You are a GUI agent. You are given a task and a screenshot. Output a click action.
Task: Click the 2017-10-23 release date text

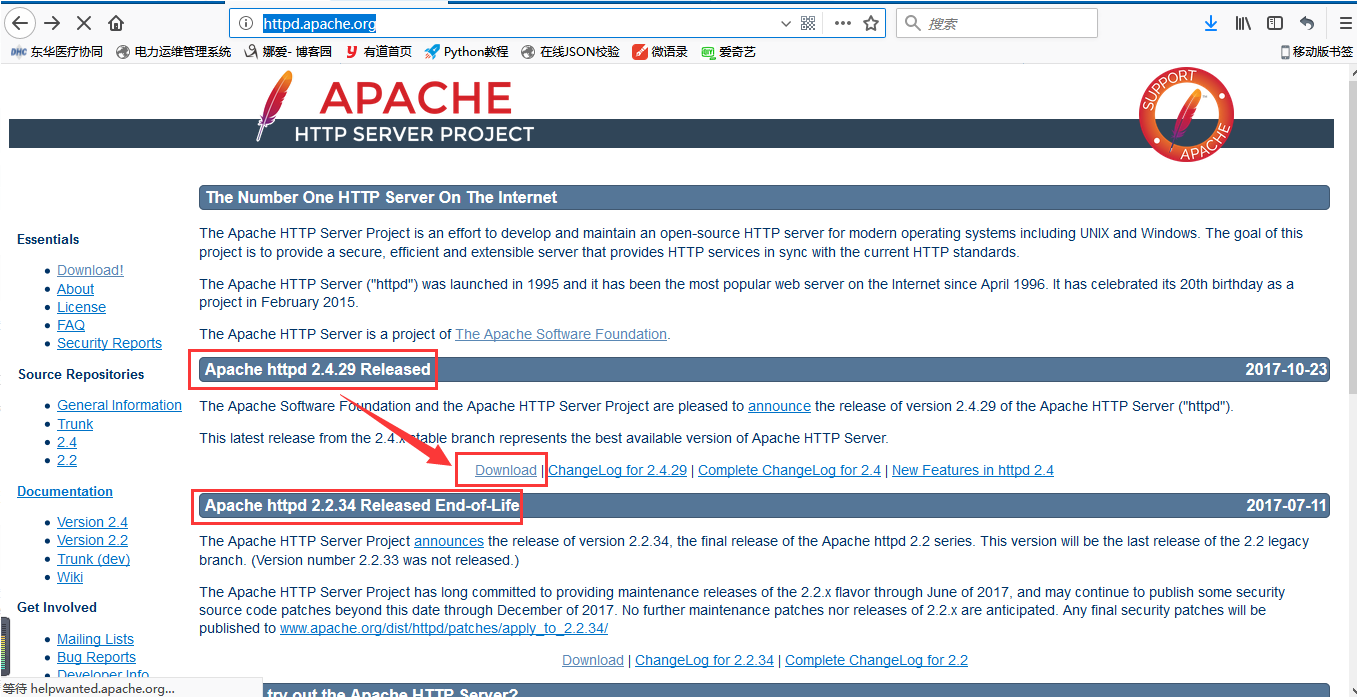(x=1286, y=370)
